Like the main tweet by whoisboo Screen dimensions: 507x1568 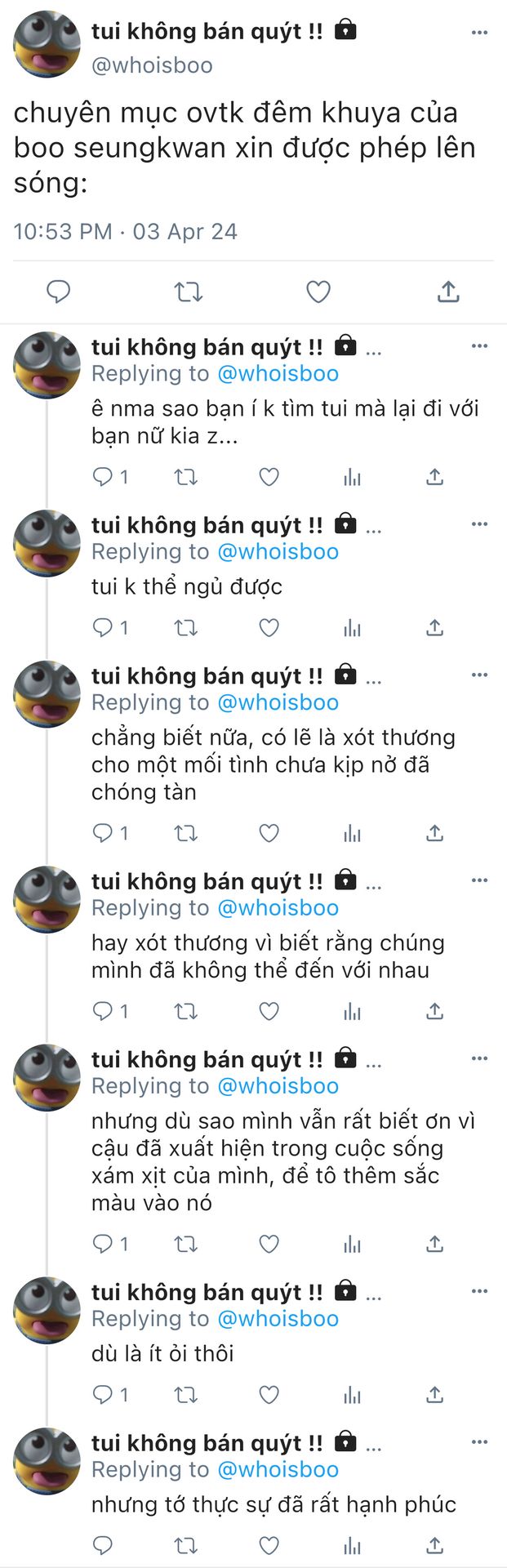318,292
